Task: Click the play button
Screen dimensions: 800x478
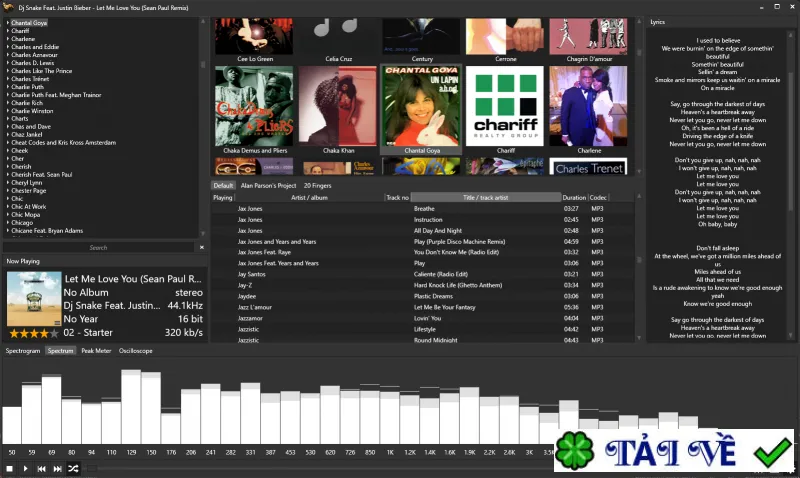Action: coord(26,468)
